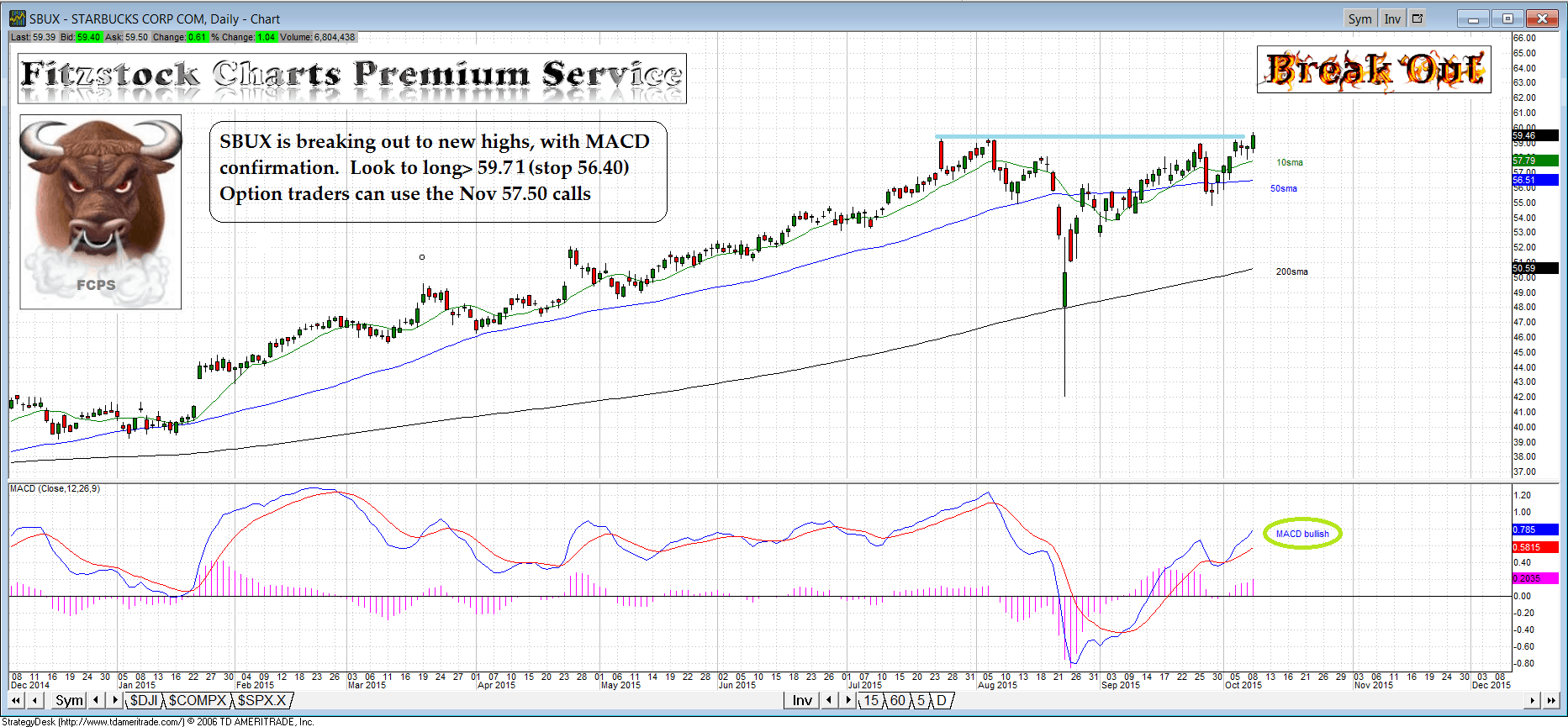Switch to the $COMPX tab
This screenshot has height=727, width=1568.
tap(198, 700)
